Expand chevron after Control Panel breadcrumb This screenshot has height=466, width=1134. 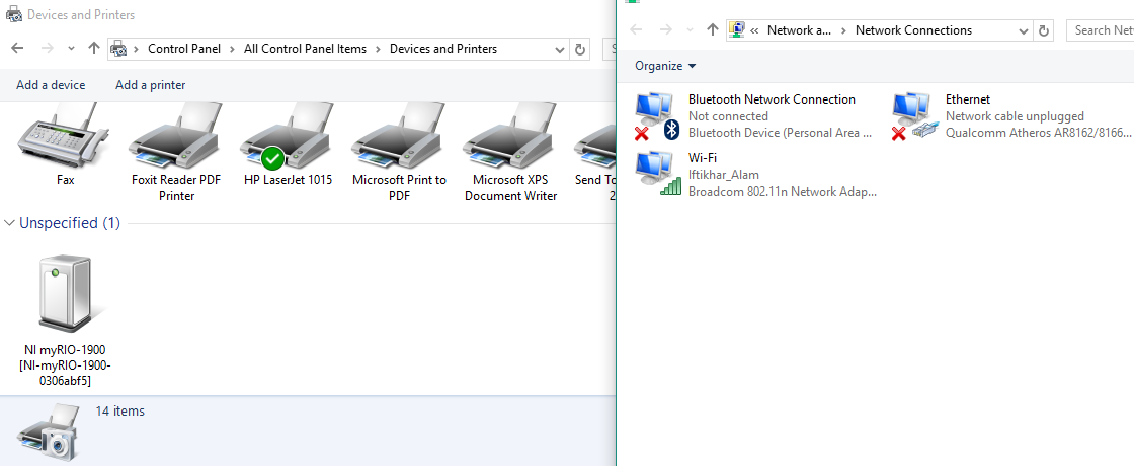tap(232, 49)
